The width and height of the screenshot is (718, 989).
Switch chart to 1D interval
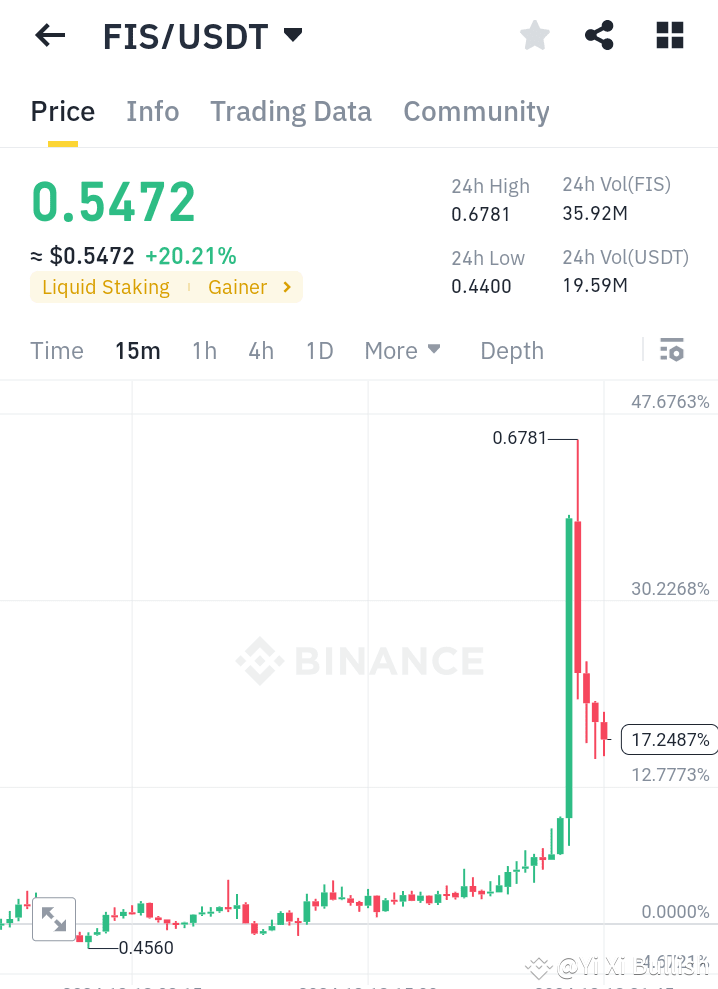319,351
